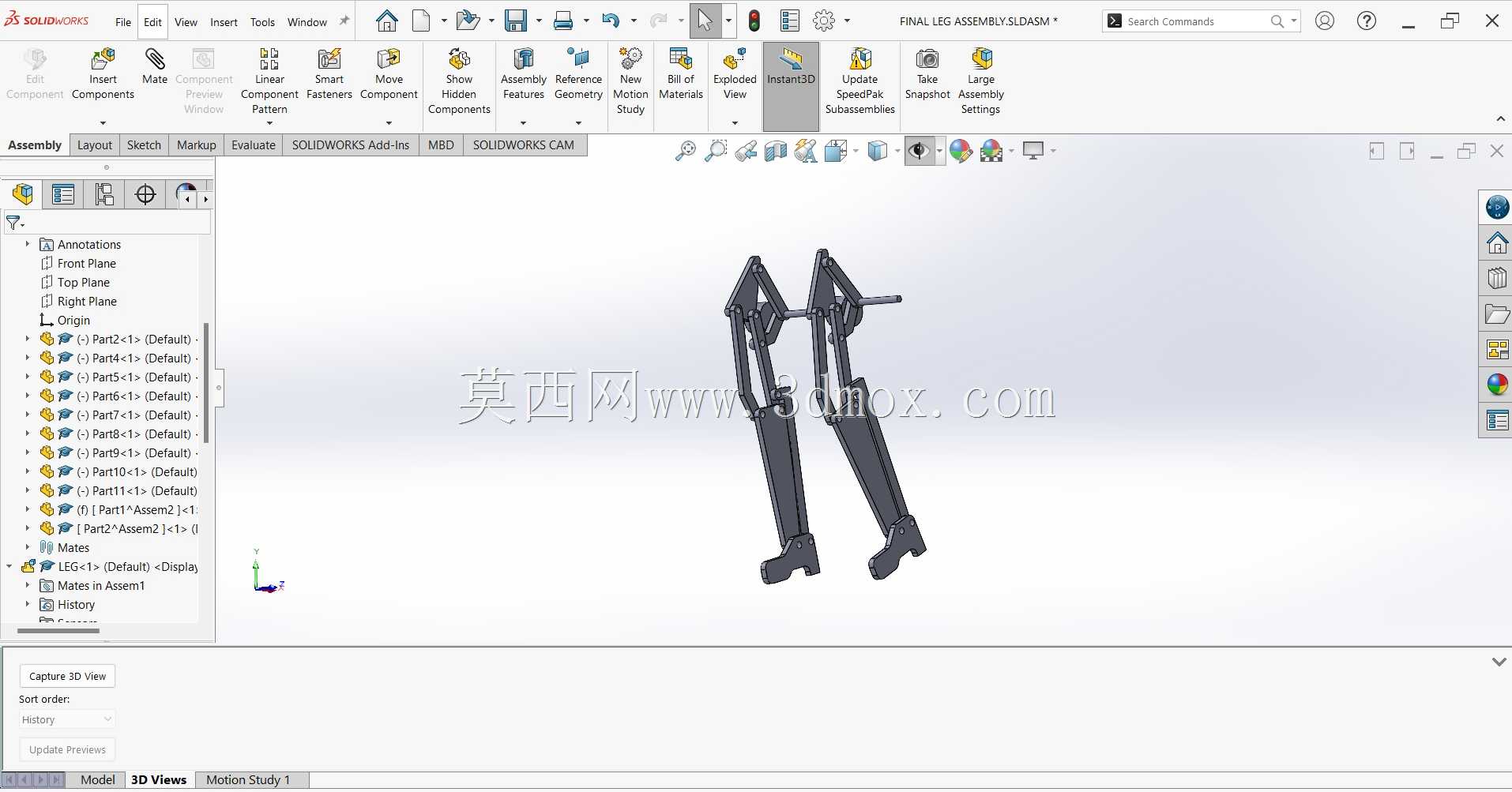Expand the Part2<1> component node

tap(28, 340)
